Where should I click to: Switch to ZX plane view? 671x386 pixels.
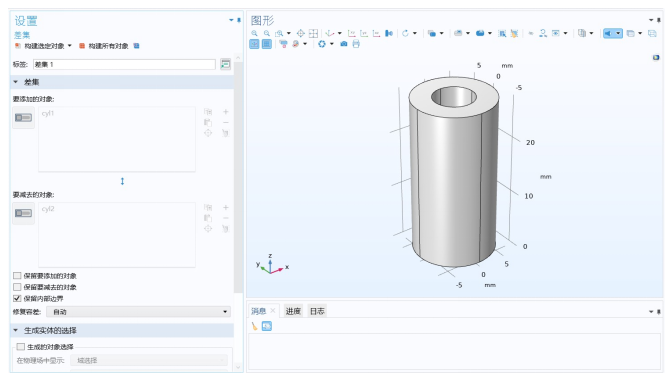point(377,33)
